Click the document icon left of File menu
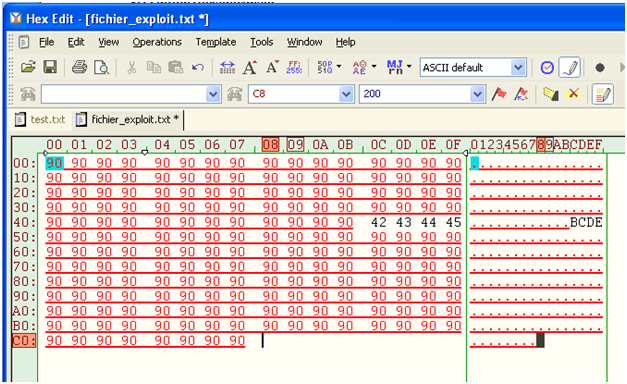627x384 pixels. pos(24,42)
